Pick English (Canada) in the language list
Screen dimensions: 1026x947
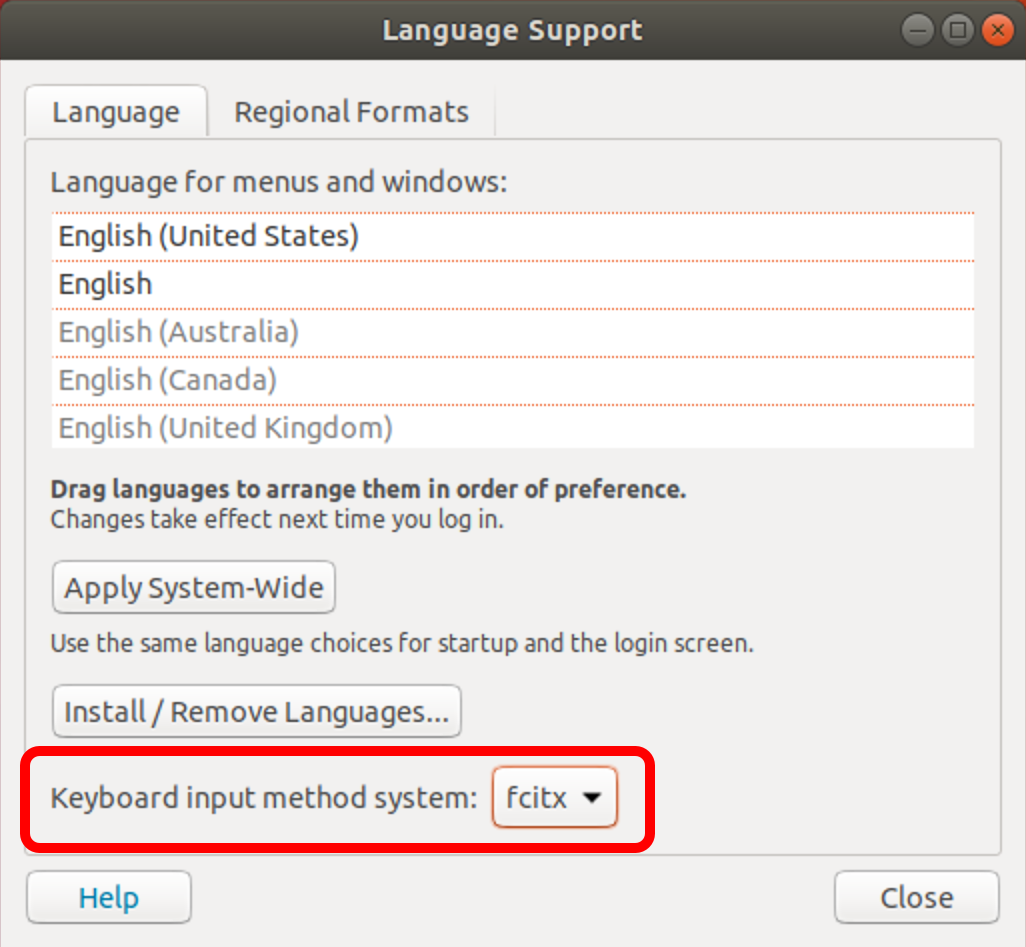513,380
